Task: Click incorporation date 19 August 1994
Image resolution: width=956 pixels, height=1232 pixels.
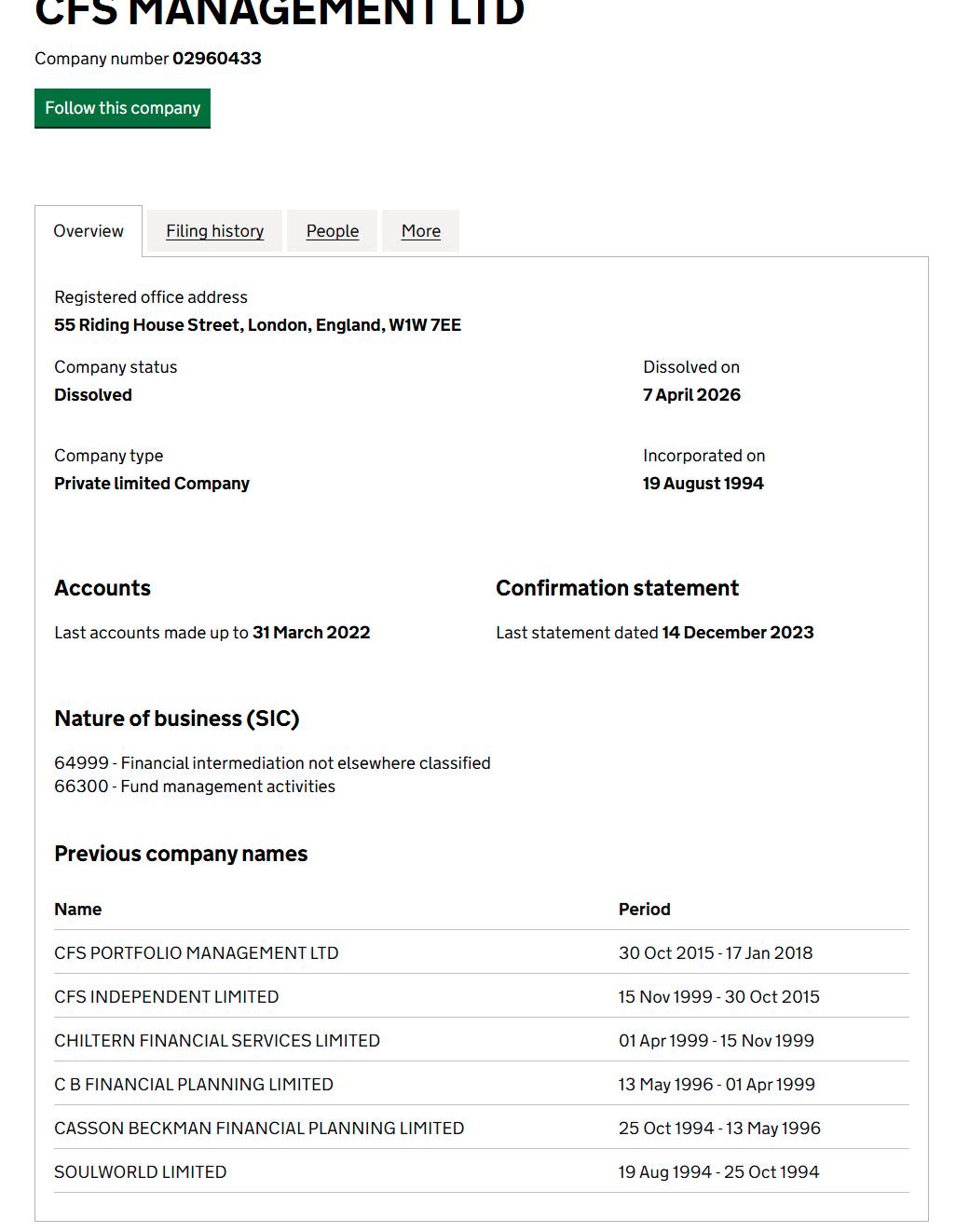Action: pyautogui.click(x=703, y=484)
